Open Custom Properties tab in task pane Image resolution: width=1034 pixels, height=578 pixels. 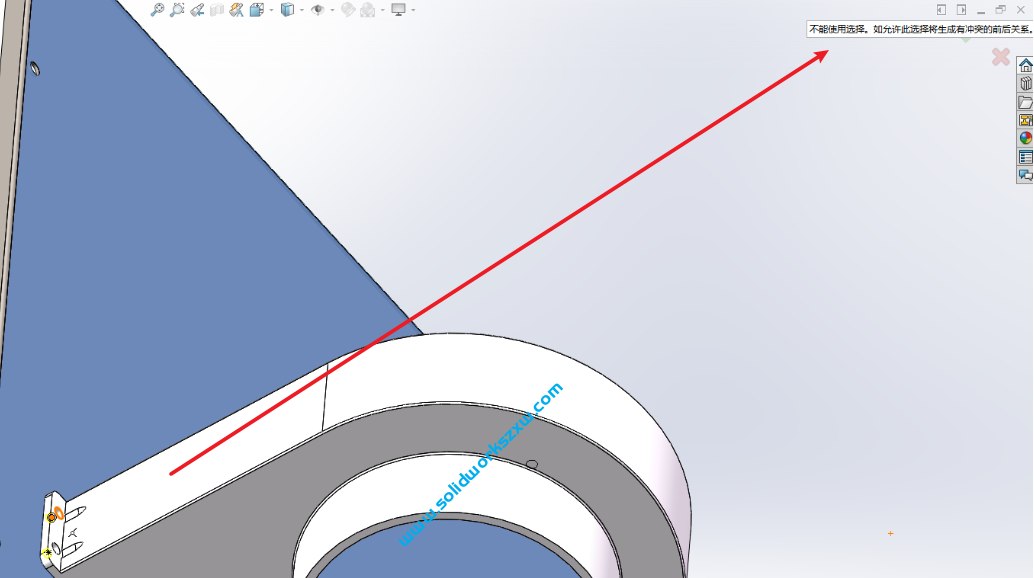[x=1025, y=157]
